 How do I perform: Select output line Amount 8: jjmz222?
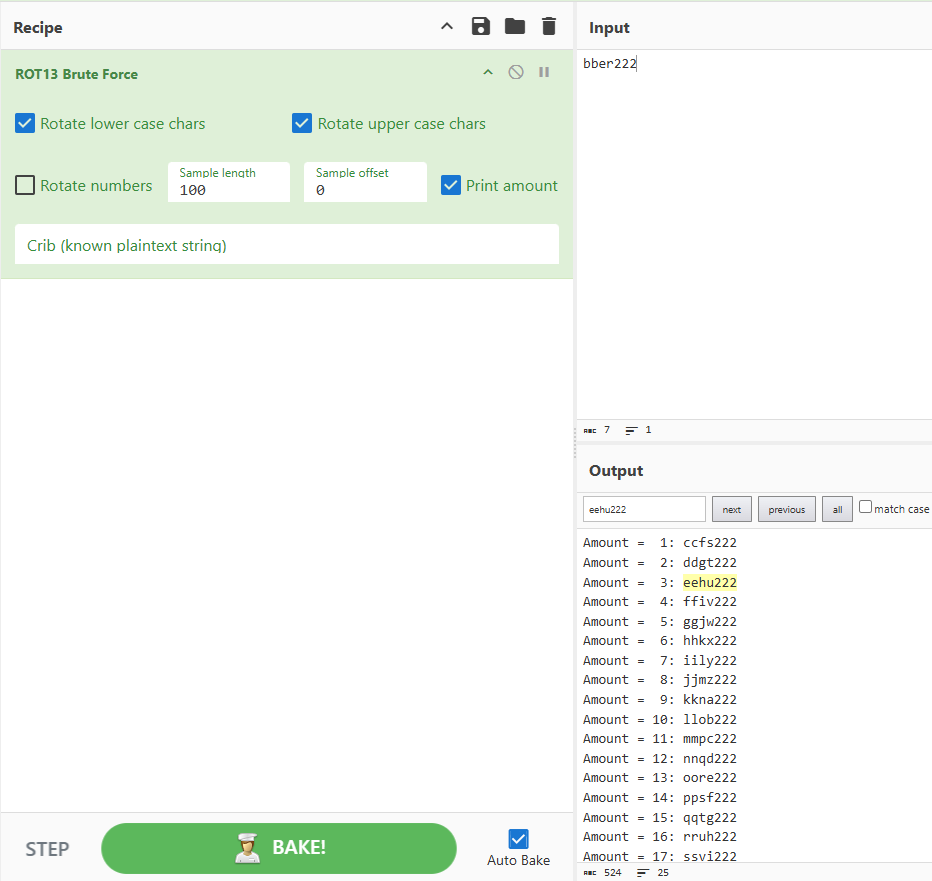(x=659, y=679)
